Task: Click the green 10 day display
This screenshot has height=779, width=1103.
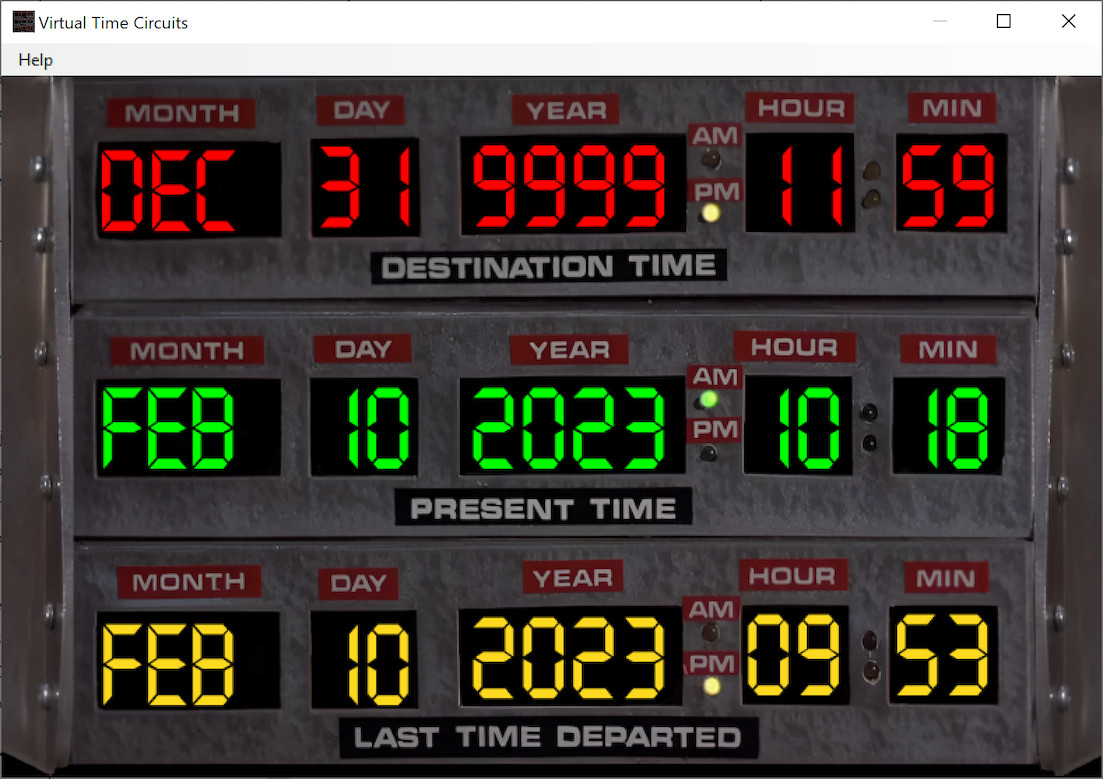Action: [x=364, y=427]
